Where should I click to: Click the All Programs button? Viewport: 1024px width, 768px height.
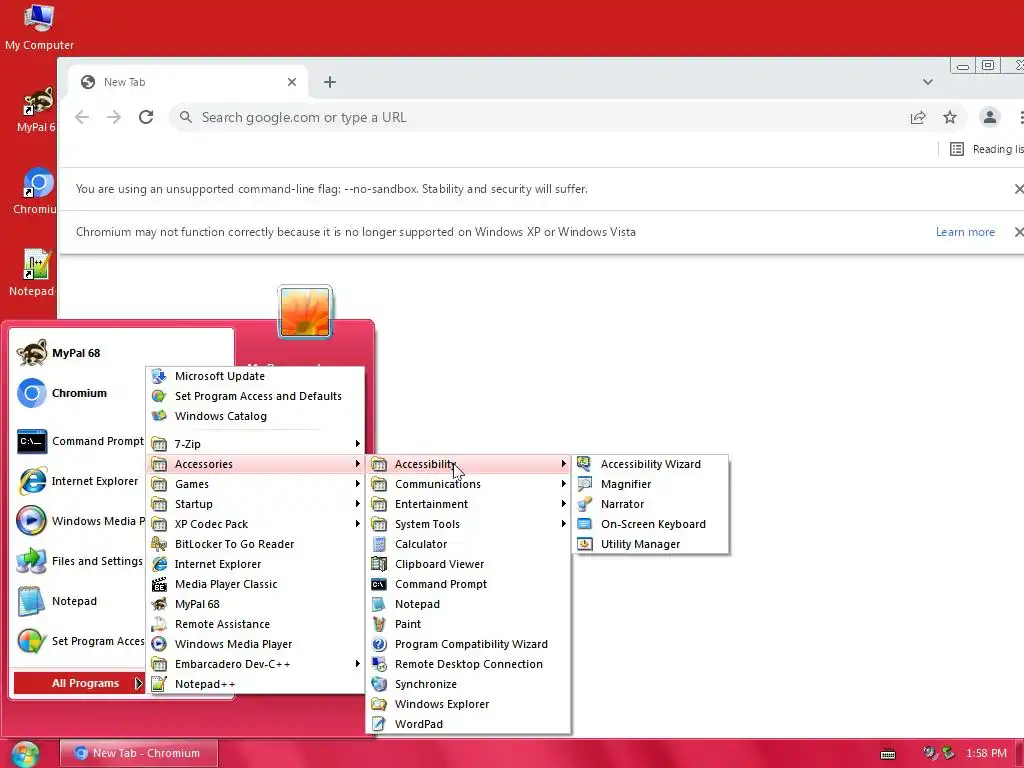[x=78, y=683]
